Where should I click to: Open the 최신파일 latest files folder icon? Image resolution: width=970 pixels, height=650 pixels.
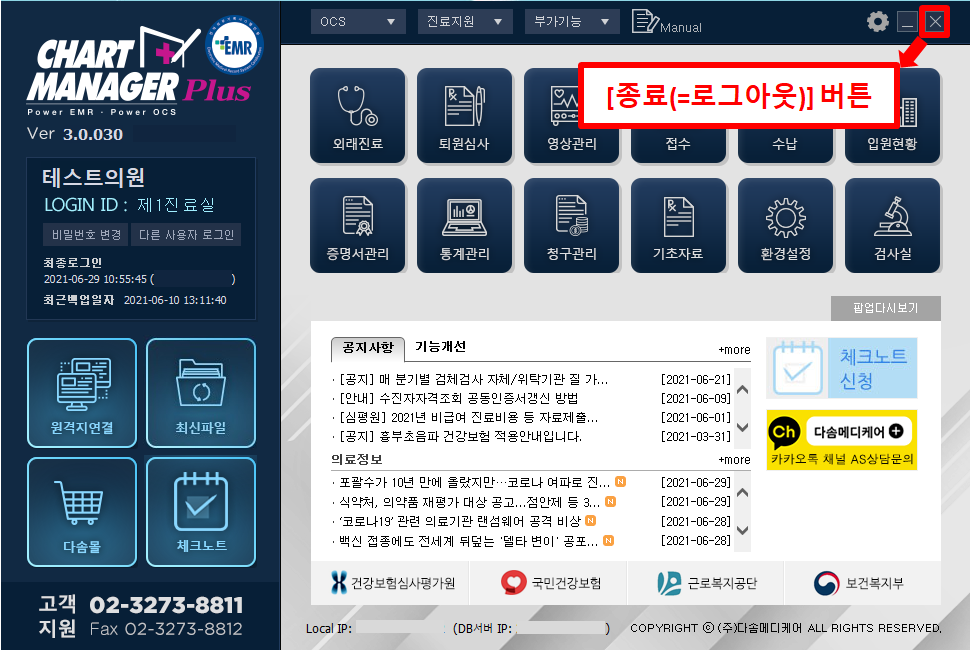click(201, 392)
